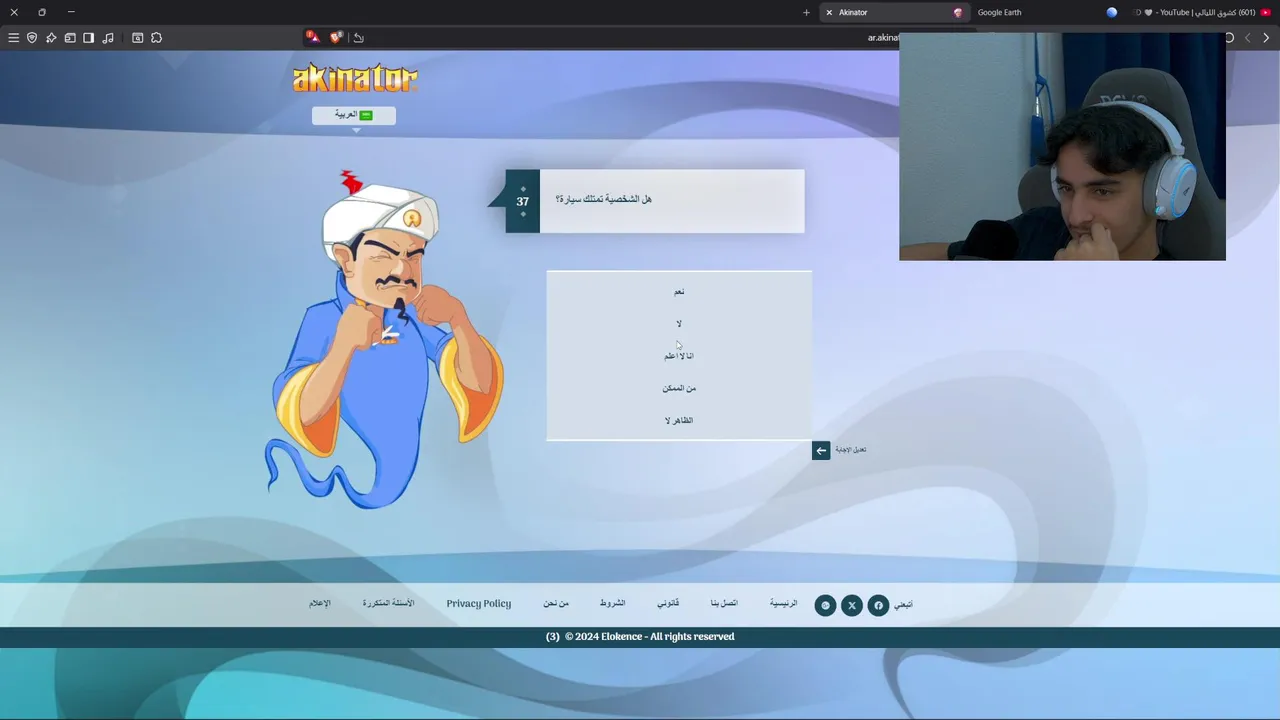This screenshot has width=1280, height=720.
Task: Click the الشروط footer link
Action: 612,604
